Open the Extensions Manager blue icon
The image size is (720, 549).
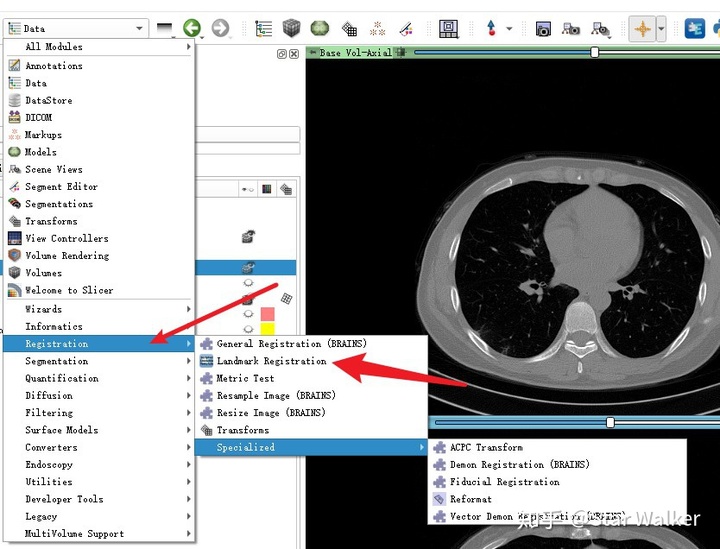coord(695,28)
